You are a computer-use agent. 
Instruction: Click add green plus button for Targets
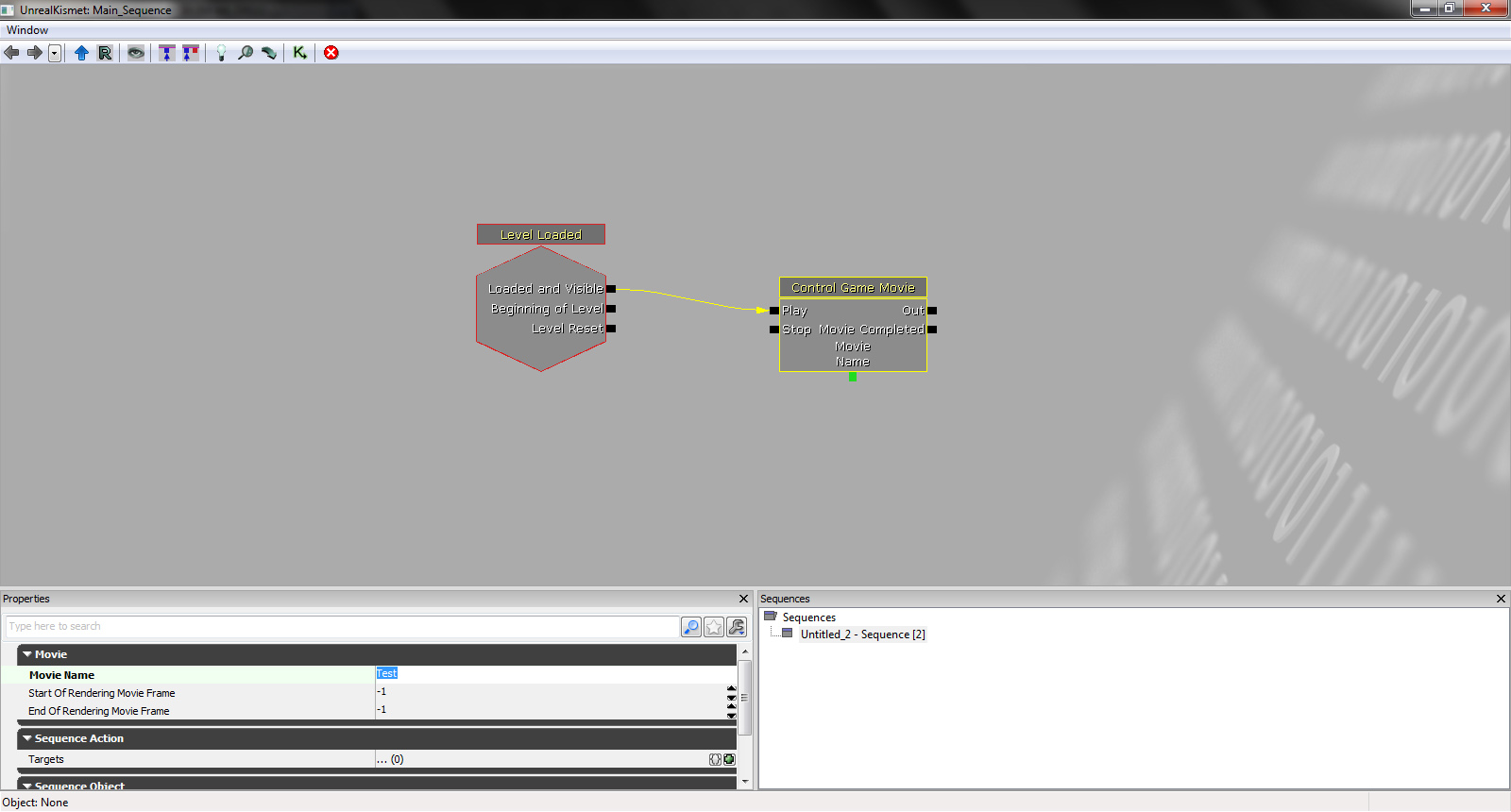point(729,759)
